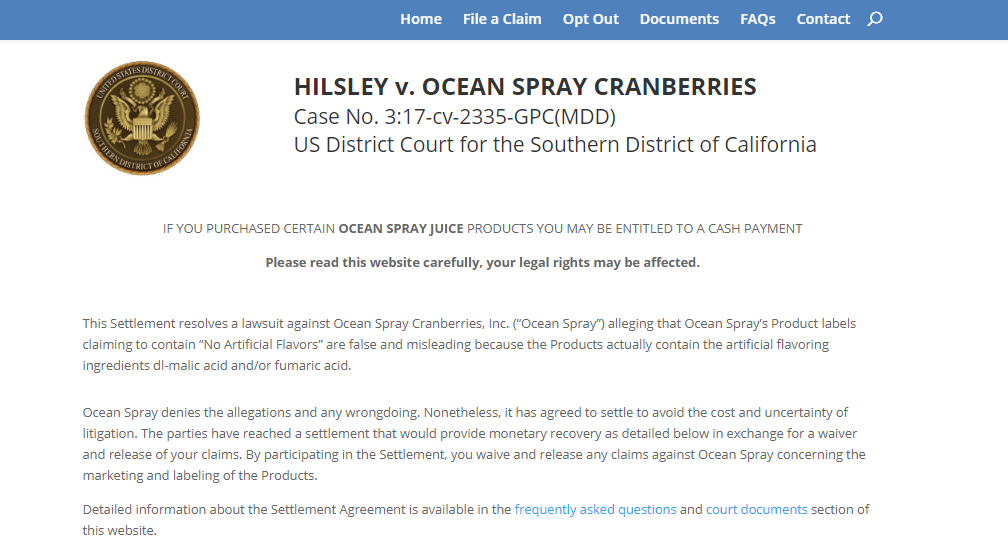Click the District Court seal logo
The width and height of the screenshot is (1008, 560).
(142, 118)
